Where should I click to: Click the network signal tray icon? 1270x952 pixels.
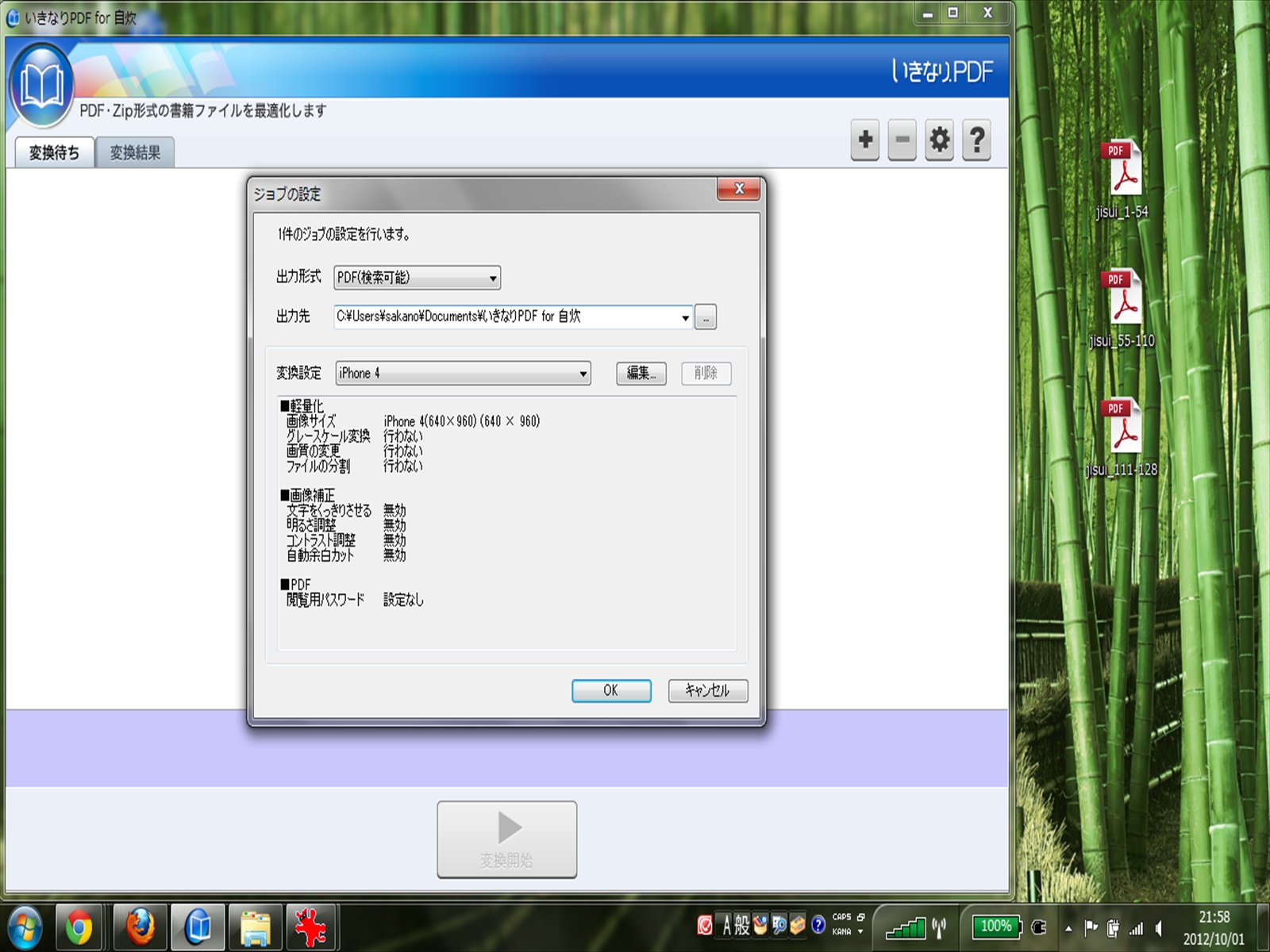click(x=1136, y=927)
